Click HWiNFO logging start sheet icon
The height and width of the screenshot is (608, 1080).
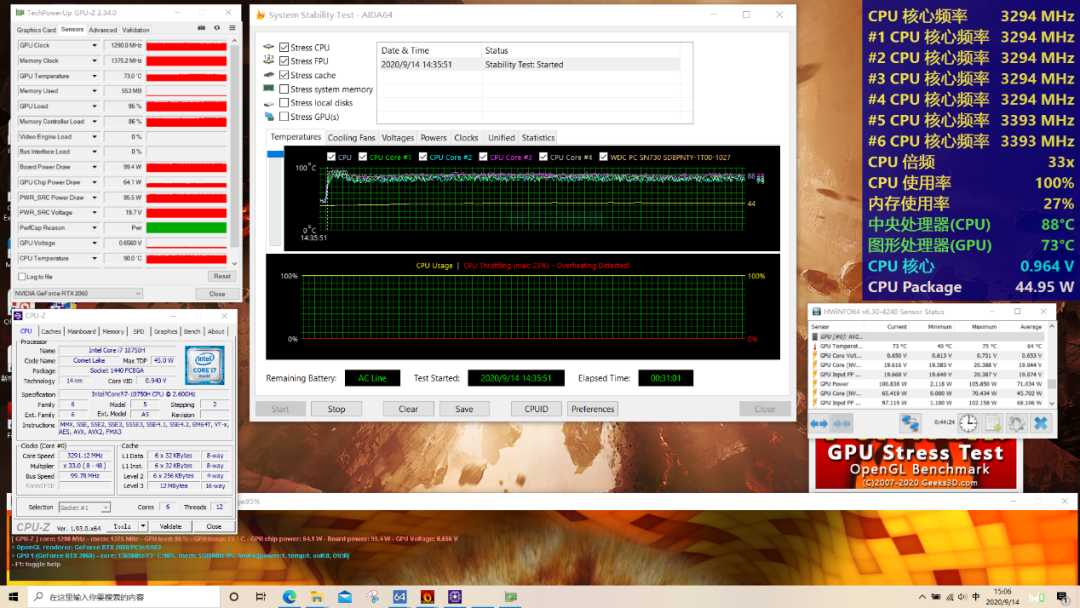tap(993, 423)
